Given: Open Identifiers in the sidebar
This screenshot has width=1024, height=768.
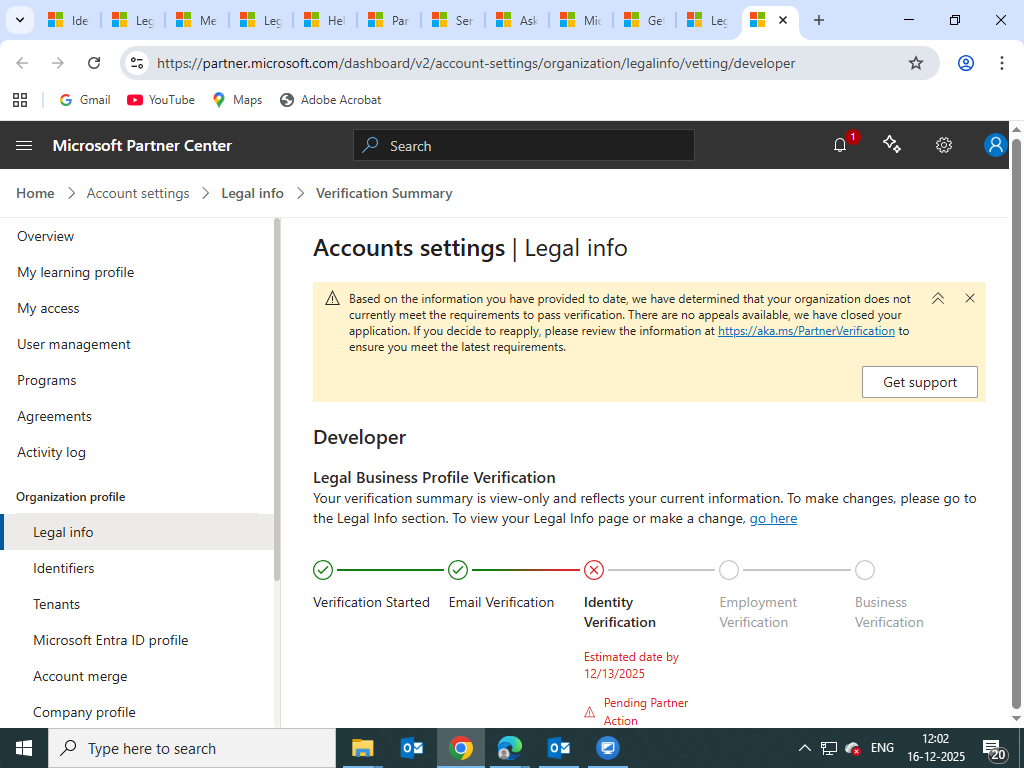Looking at the screenshot, I should [x=63, y=568].
